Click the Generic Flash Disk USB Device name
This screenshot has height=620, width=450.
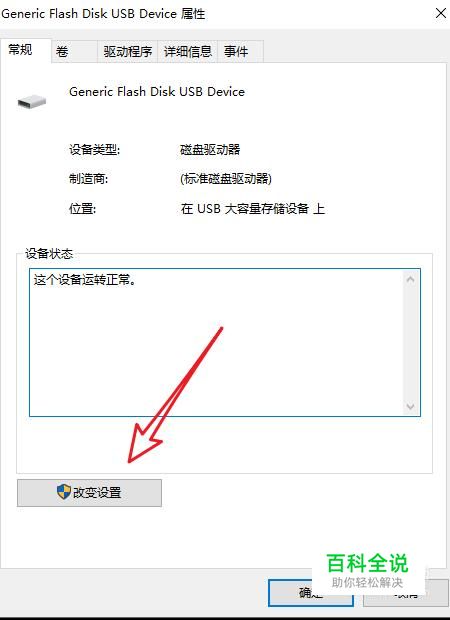click(x=157, y=92)
